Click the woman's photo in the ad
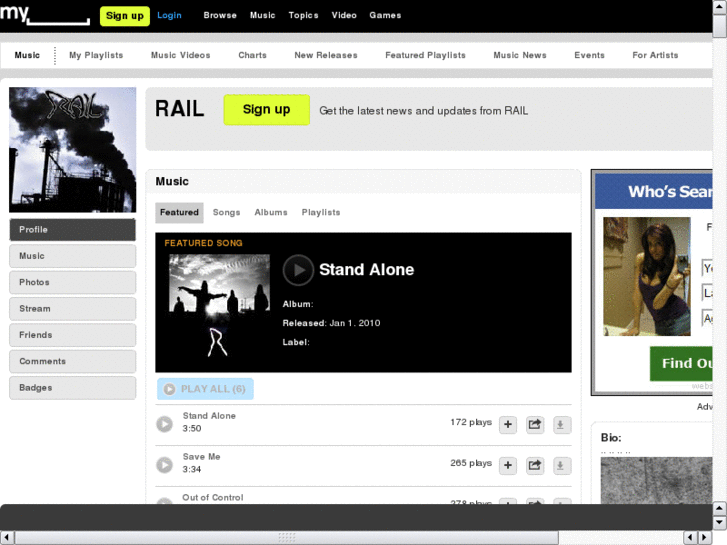The width and height of the screenshot is (727, 545). click(x=647, y=276)
